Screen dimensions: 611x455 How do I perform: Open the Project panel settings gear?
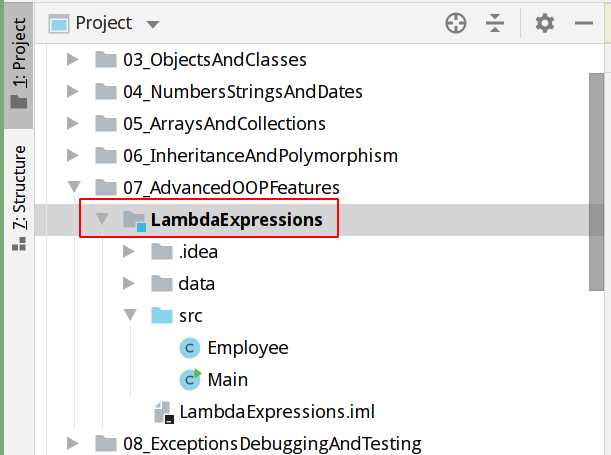(545, 23)
